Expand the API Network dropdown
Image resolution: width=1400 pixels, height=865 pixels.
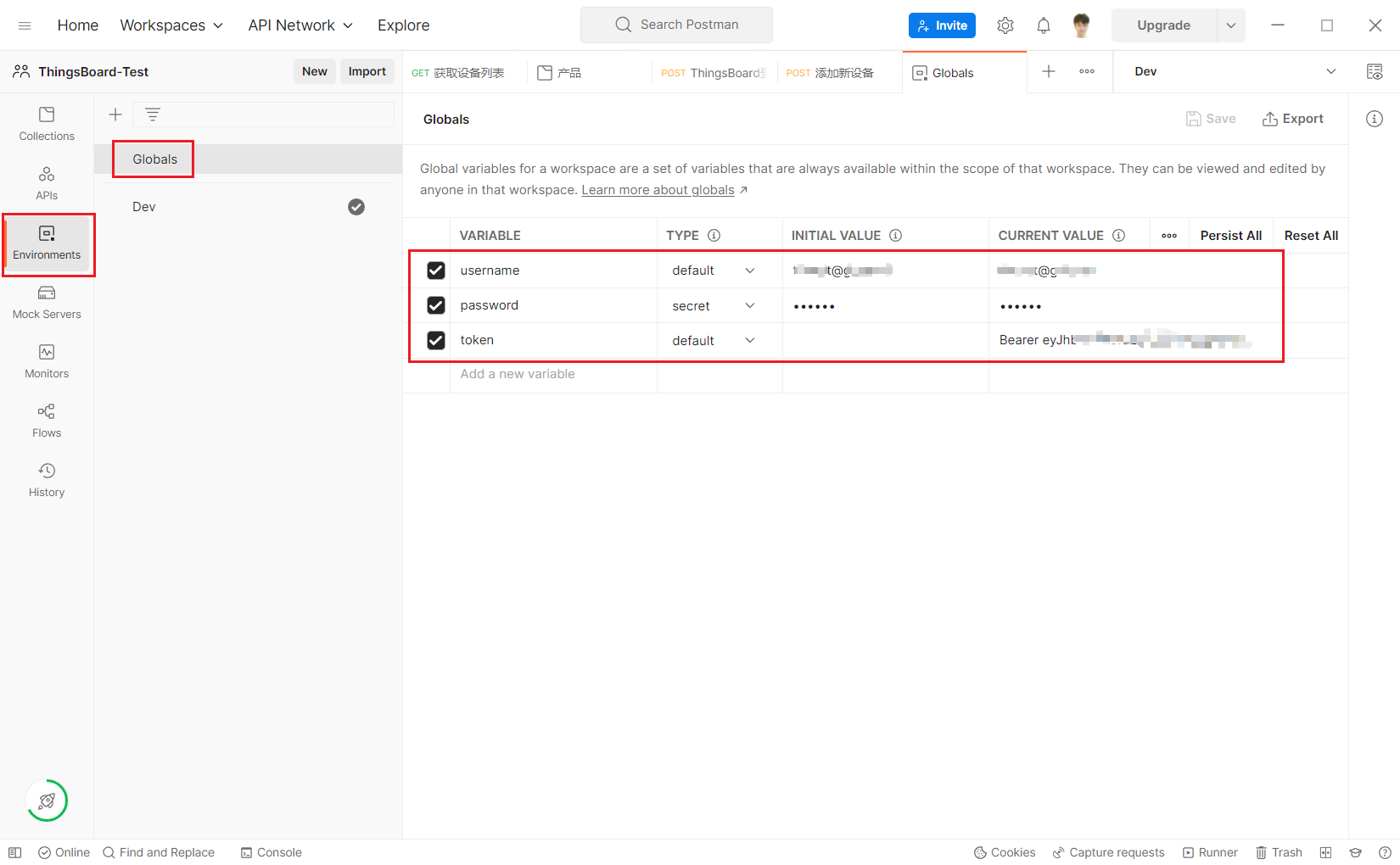pyautogui.click(x=300, y=25)
